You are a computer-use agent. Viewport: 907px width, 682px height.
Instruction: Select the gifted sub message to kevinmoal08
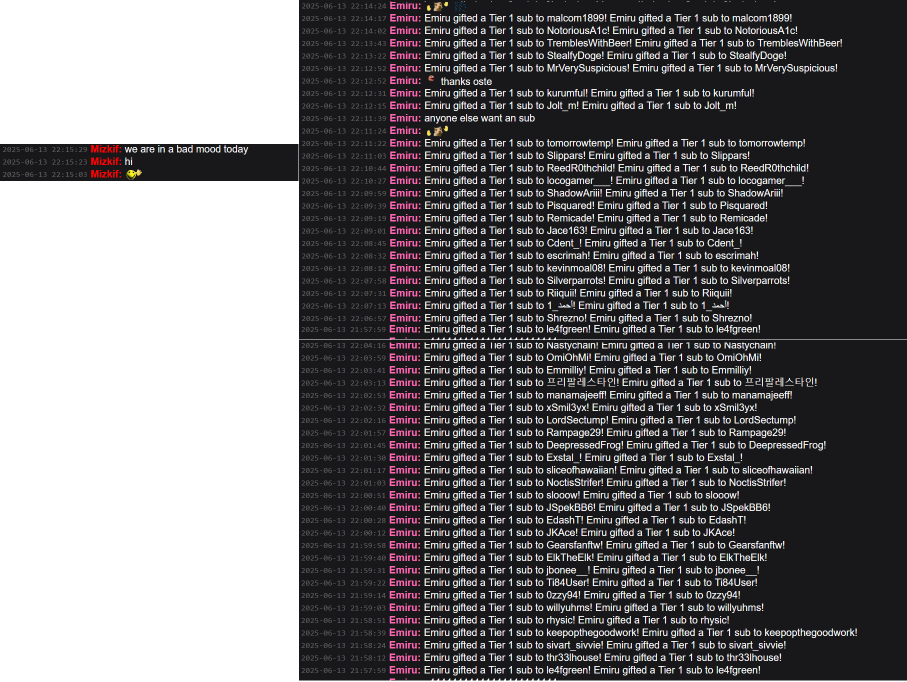click(x=607, y=268)
